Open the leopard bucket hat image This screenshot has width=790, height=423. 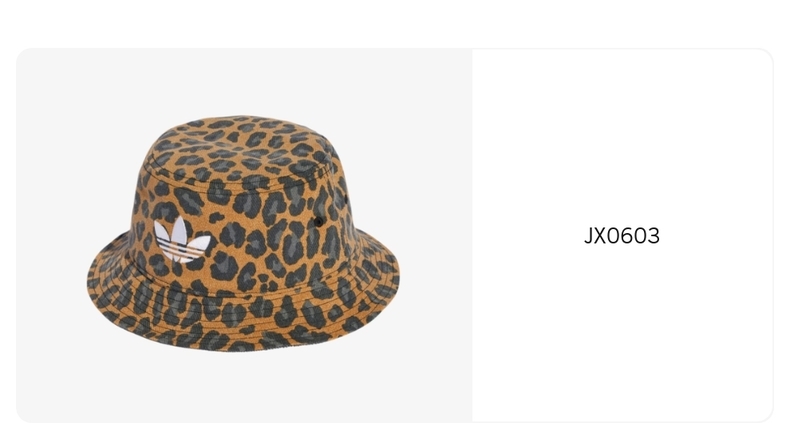coord(243,233)
